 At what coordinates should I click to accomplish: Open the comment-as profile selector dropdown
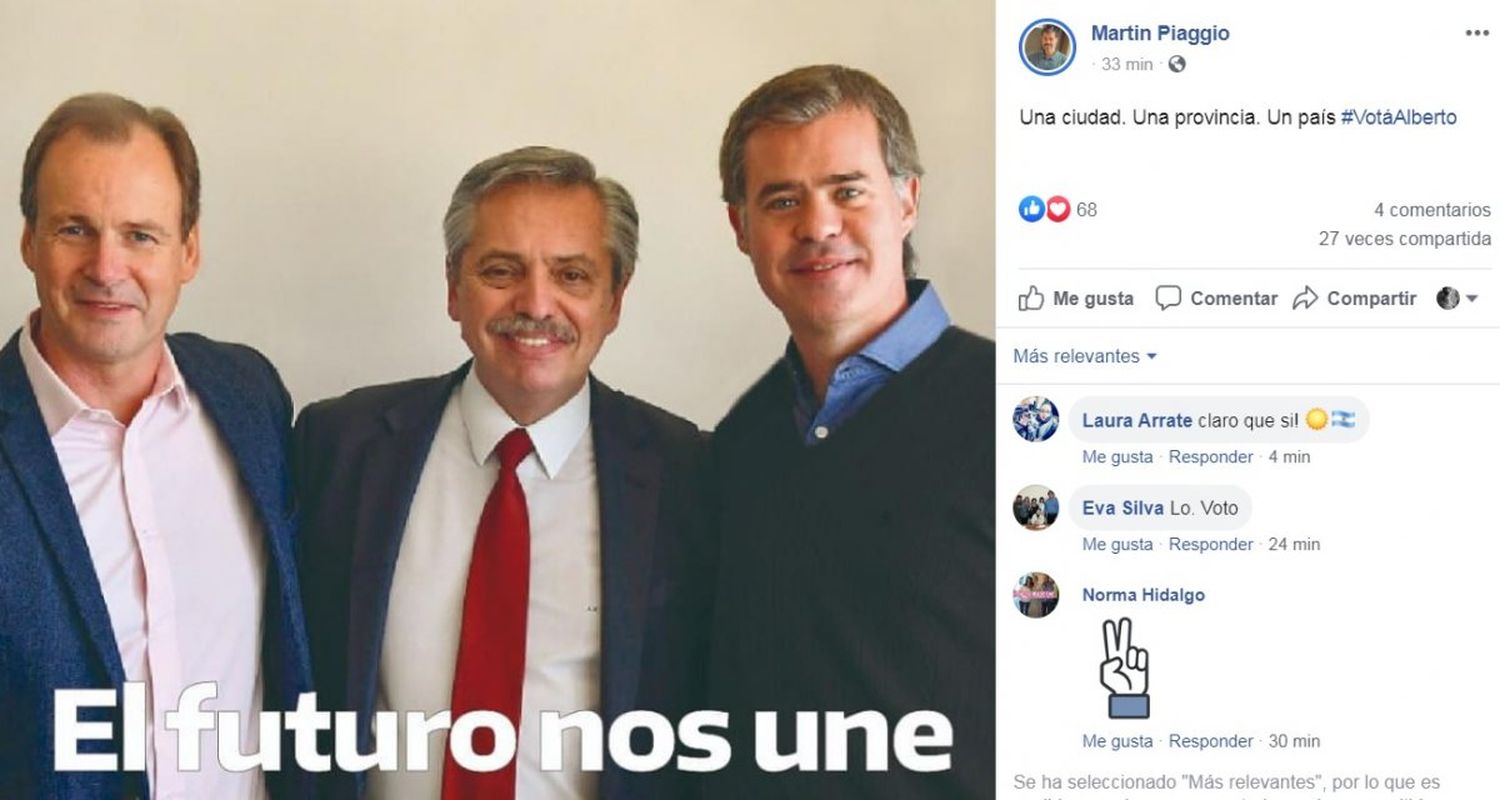click(x=1457, y=298)
